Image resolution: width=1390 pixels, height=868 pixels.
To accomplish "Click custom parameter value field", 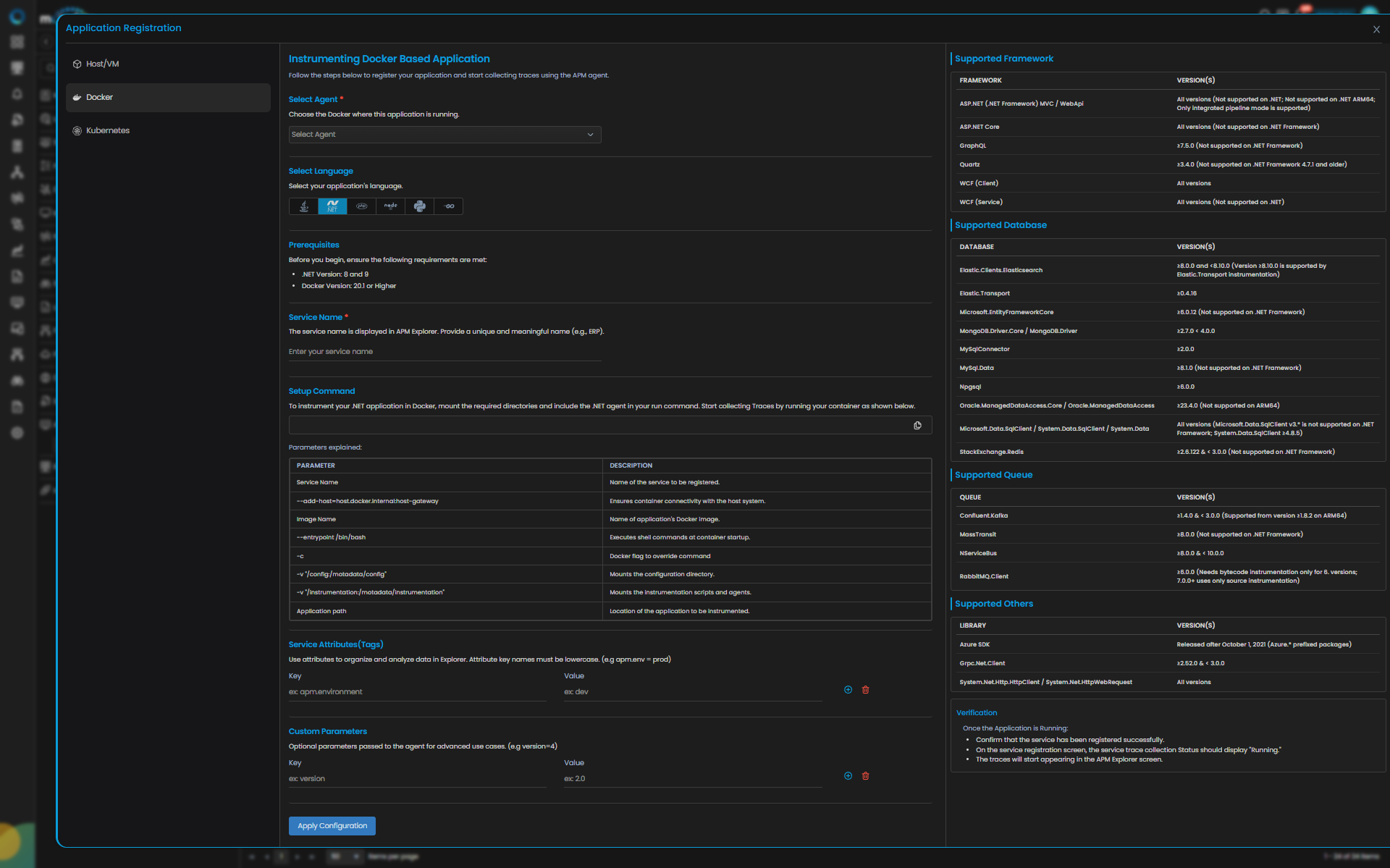I will (x=692, y=779).
